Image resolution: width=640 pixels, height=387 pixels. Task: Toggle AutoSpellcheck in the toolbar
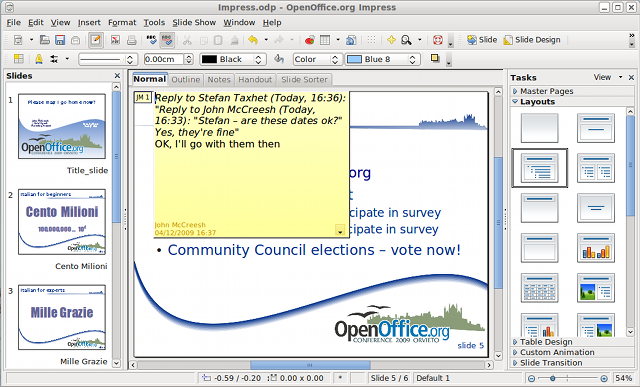click(x=167, y=40)
